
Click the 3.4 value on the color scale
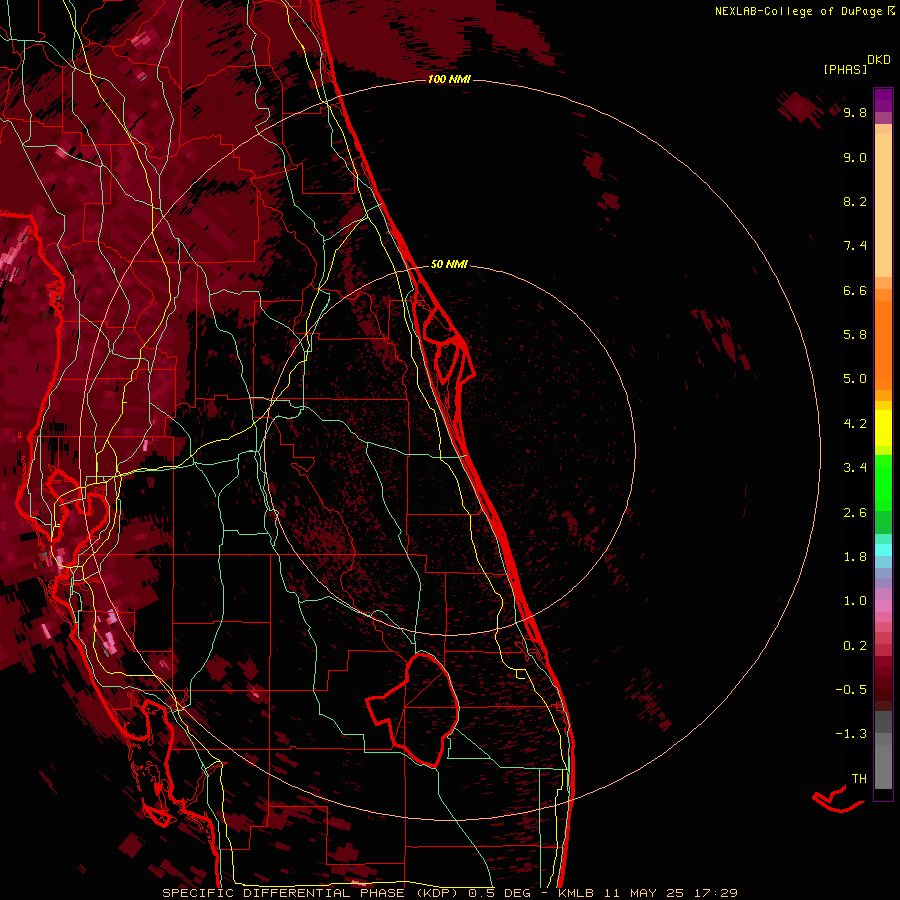coord(855,468)
